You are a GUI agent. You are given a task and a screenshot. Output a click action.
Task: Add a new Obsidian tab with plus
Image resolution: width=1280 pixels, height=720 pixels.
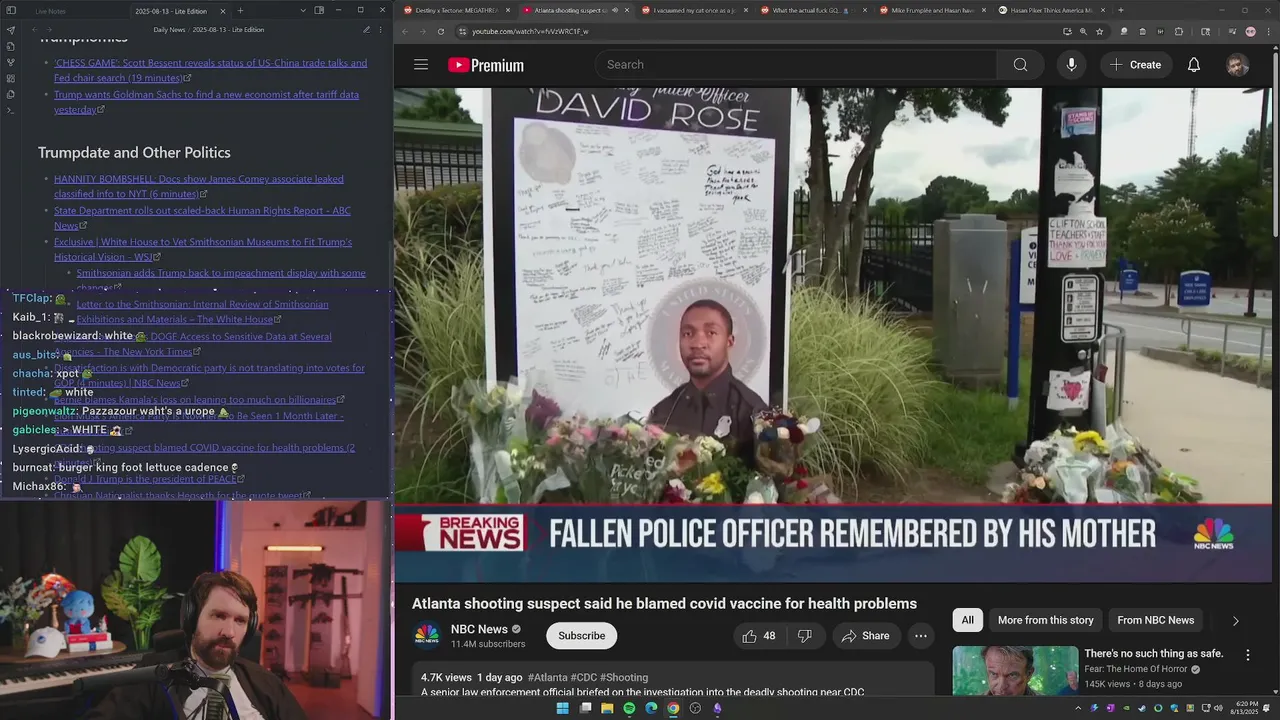[x=240, y=11]
